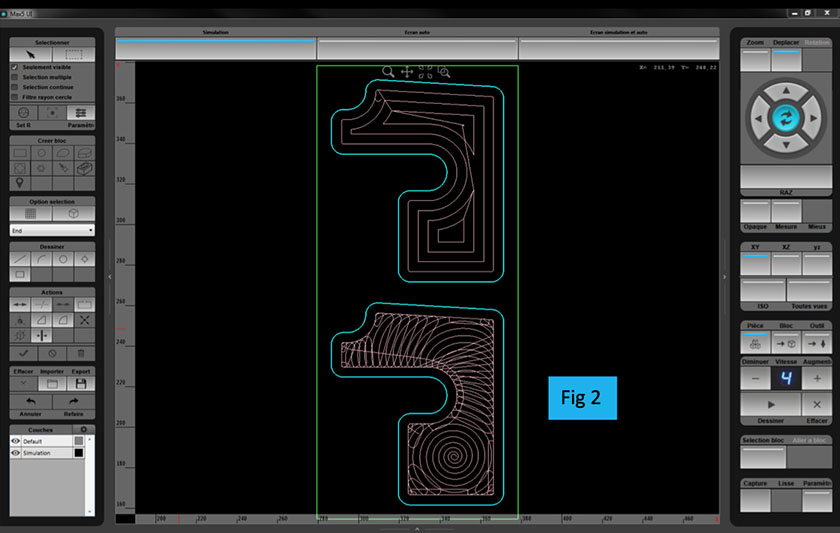Select the arrow pointer selection tool
Screen dimensions: 840x533
coord(31,54)
